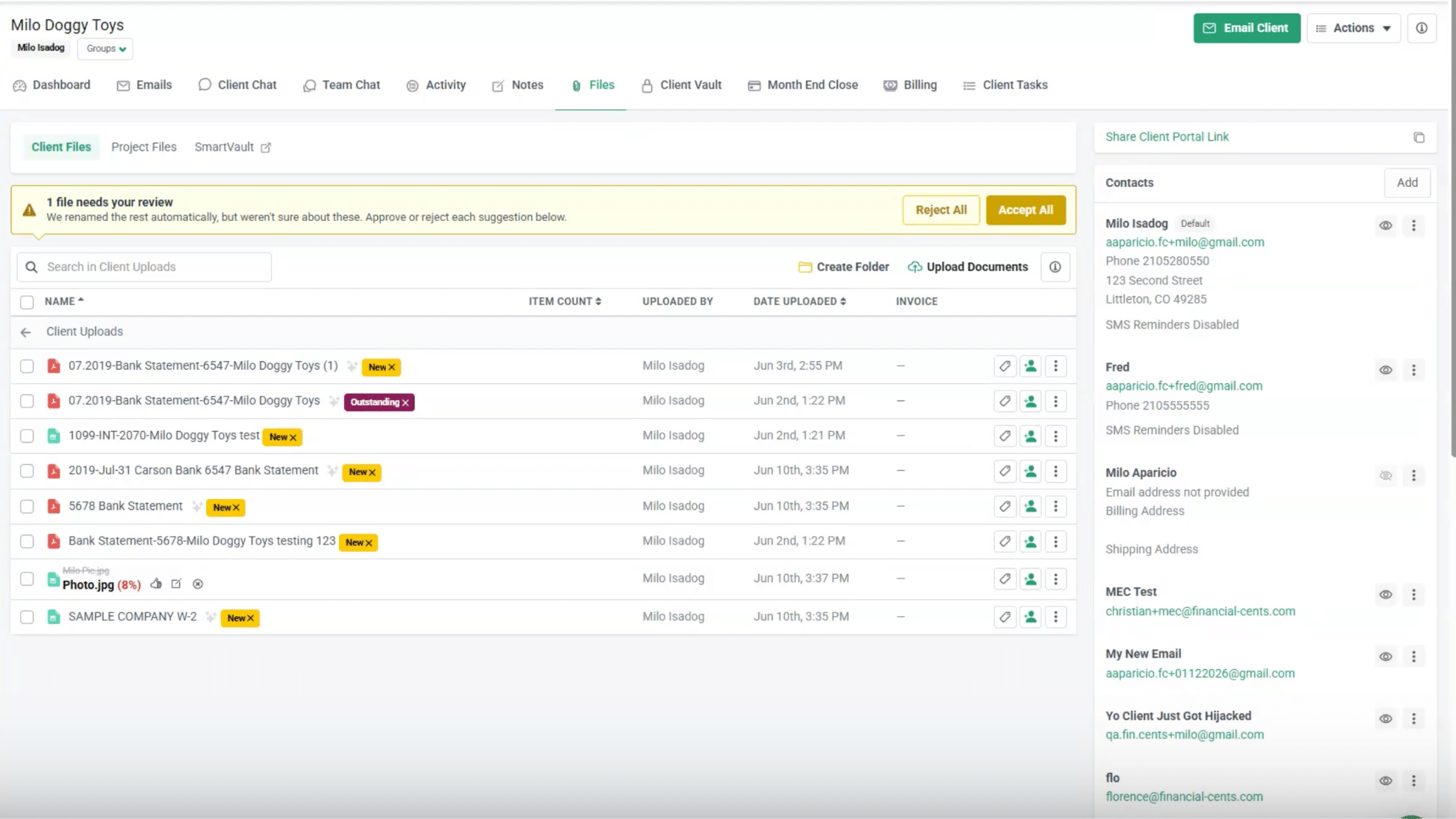
Task: Remove New tag on 2019-Jul-31 Carson Bank file
Action: [372, 473]
